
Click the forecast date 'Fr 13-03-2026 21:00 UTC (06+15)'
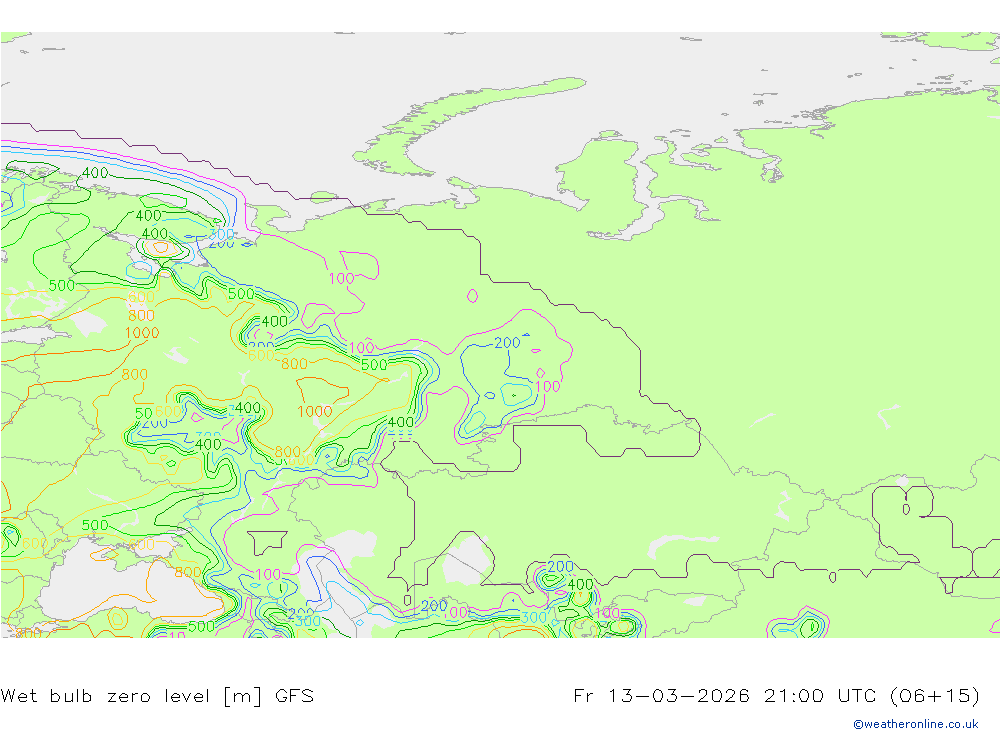[x=776, y=695]
